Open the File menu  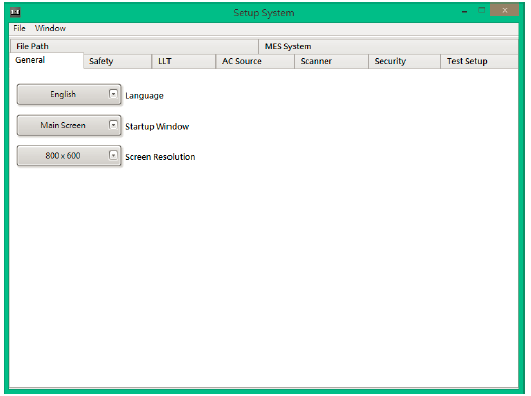19,28
